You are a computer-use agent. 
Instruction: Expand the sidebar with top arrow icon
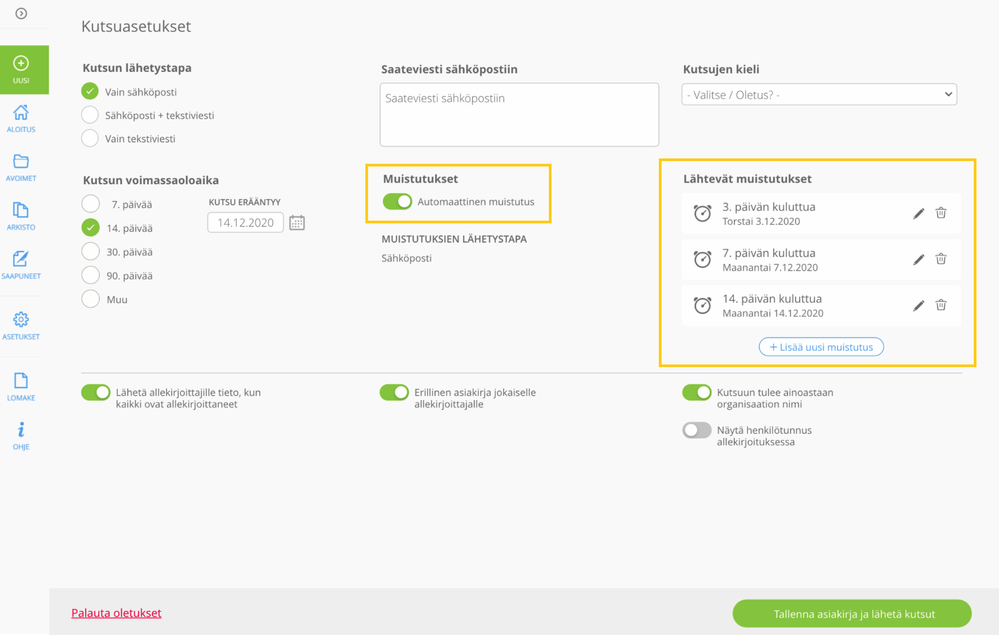[21, 14]
